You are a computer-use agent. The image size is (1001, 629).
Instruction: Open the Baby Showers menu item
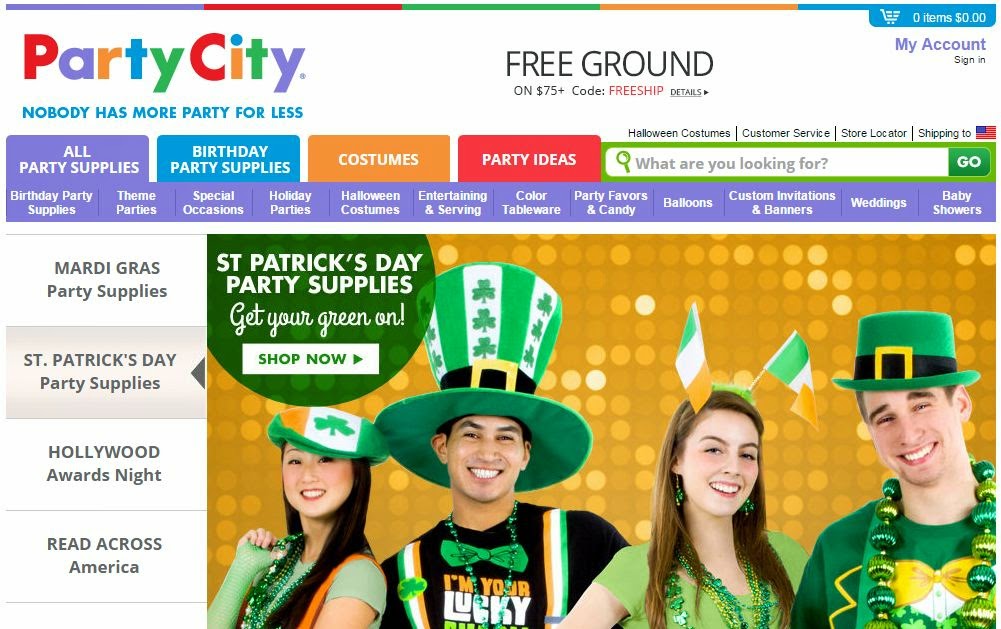tap(956, 202)
